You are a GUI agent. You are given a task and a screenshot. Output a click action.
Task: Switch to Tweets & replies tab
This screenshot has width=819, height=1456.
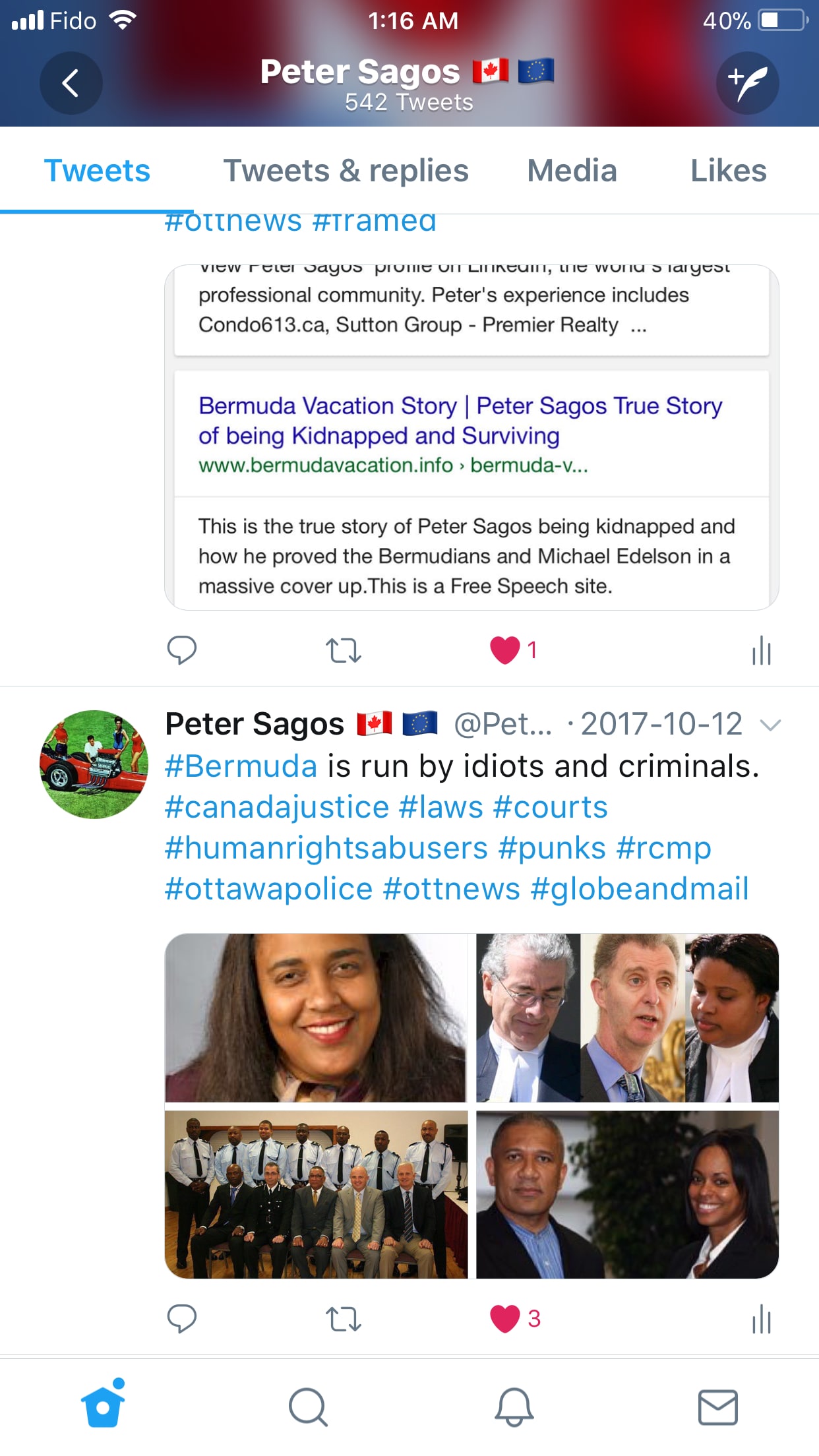[346, 171]
